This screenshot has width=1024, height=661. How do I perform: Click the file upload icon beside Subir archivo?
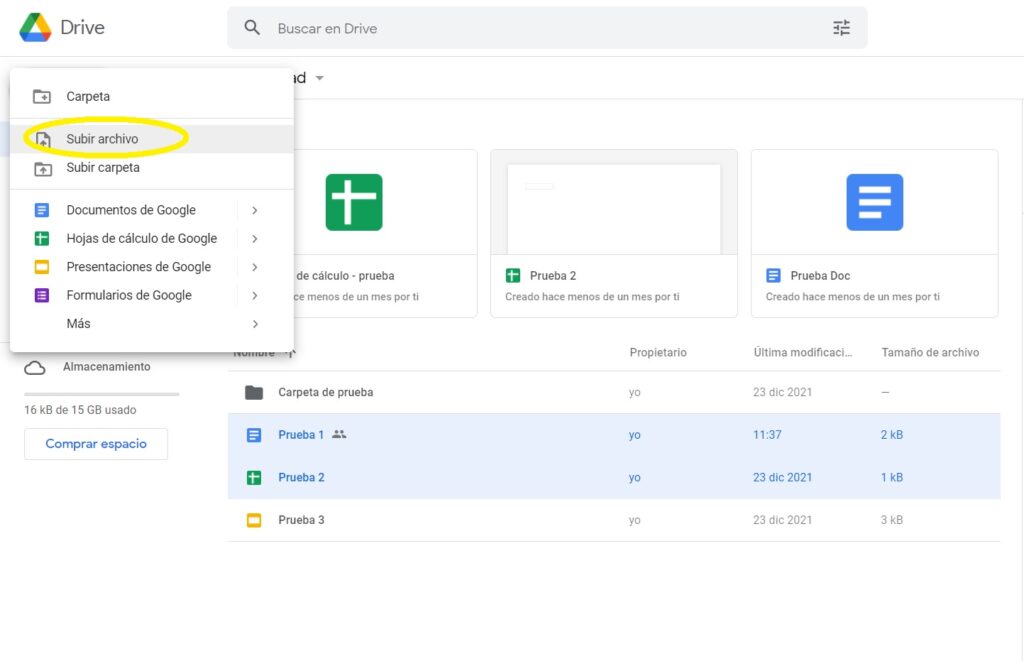(x=42, y=139)
